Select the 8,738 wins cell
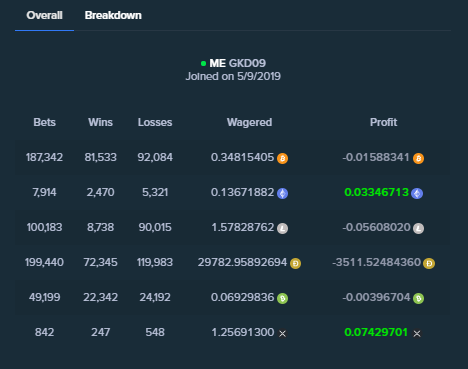 (x=100, y=227)
